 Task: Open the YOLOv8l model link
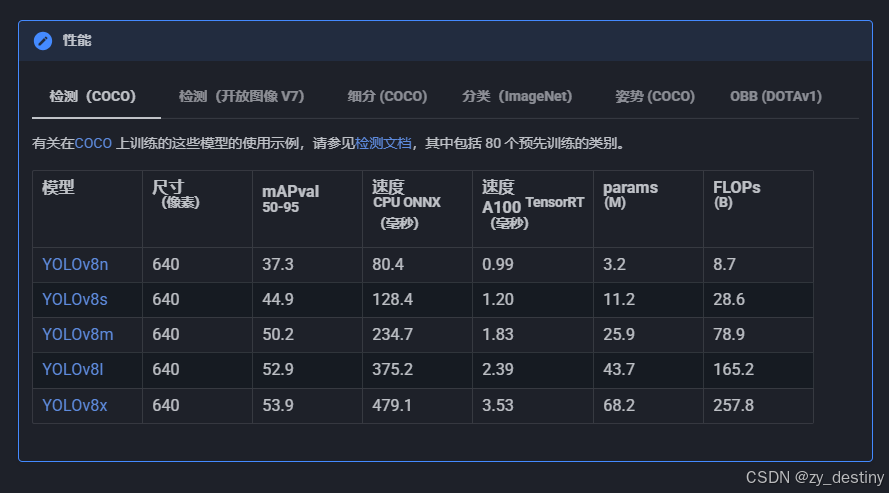73,370
